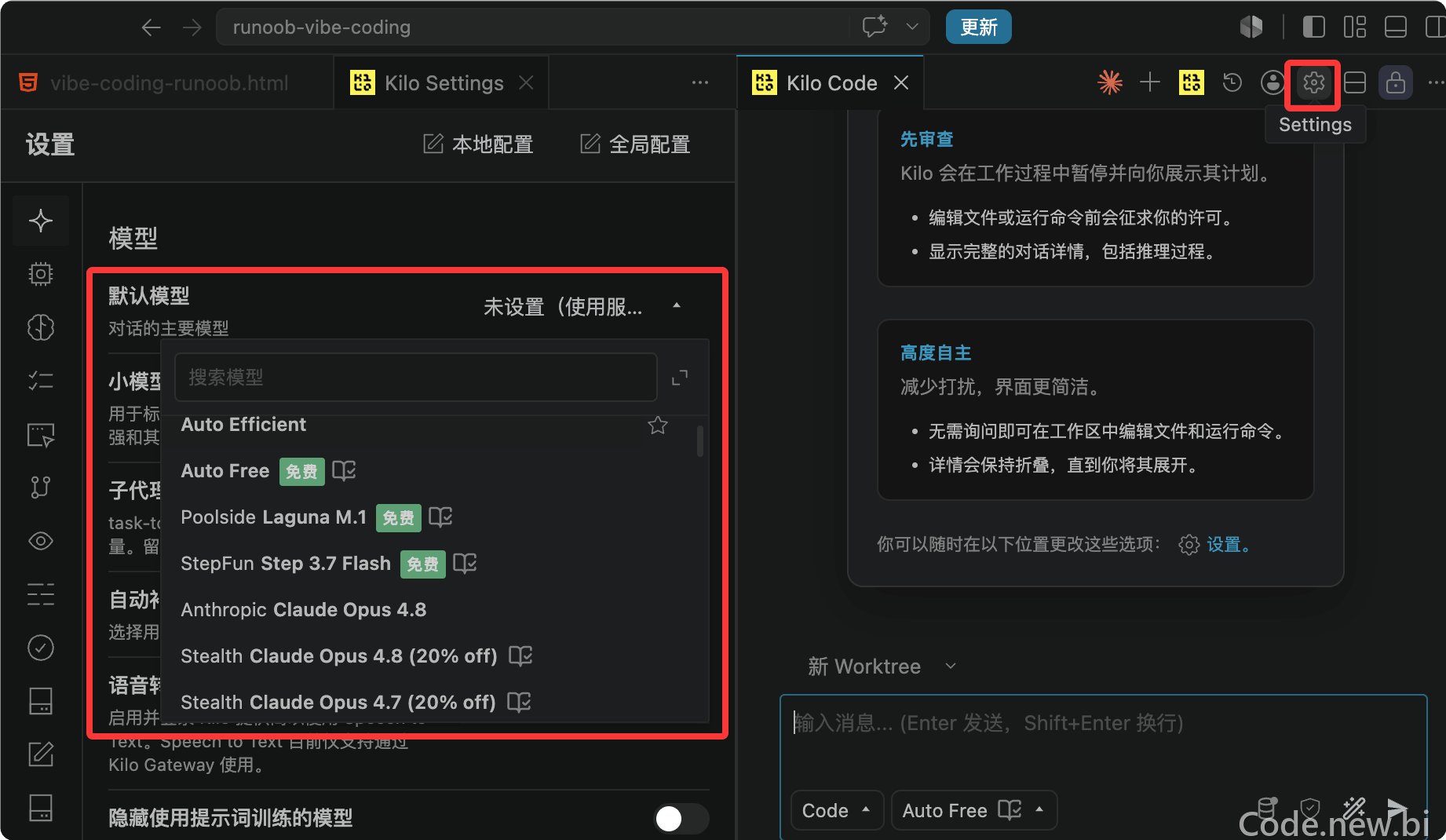
Task: Favorite Auto Efficient with the star
Action: (658, 425)
